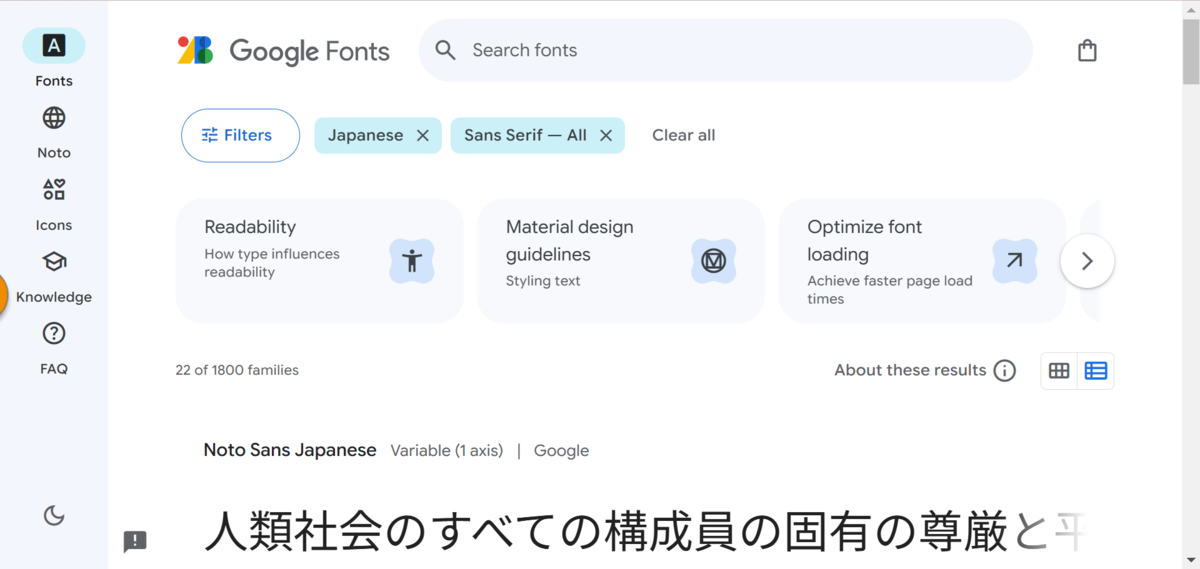1200x569 pixels.
Task: Toggle dark mode moon icon
Action: 54,516
